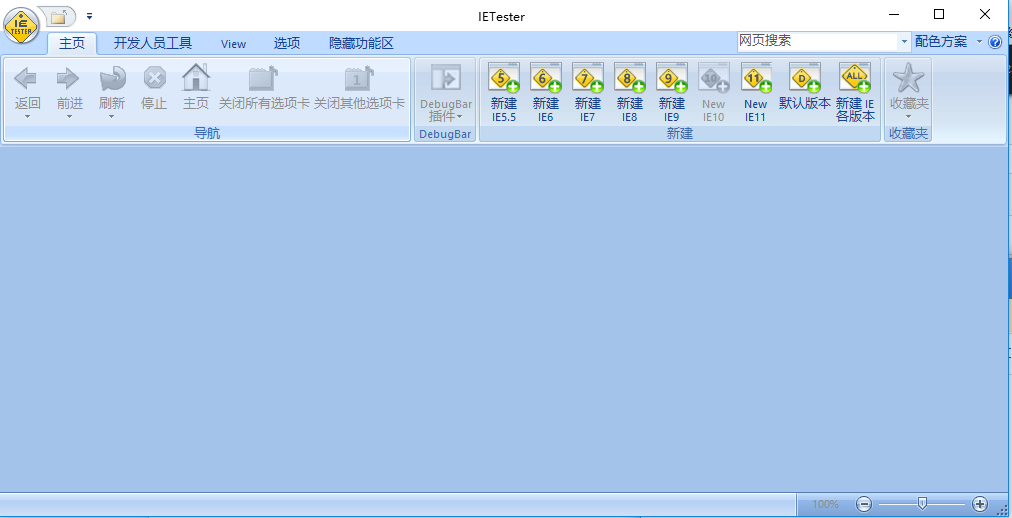Viewport: 1012px width, 518px height.
Task: Expand the quick access toolbar customize arrow
Action: (89, 16)
